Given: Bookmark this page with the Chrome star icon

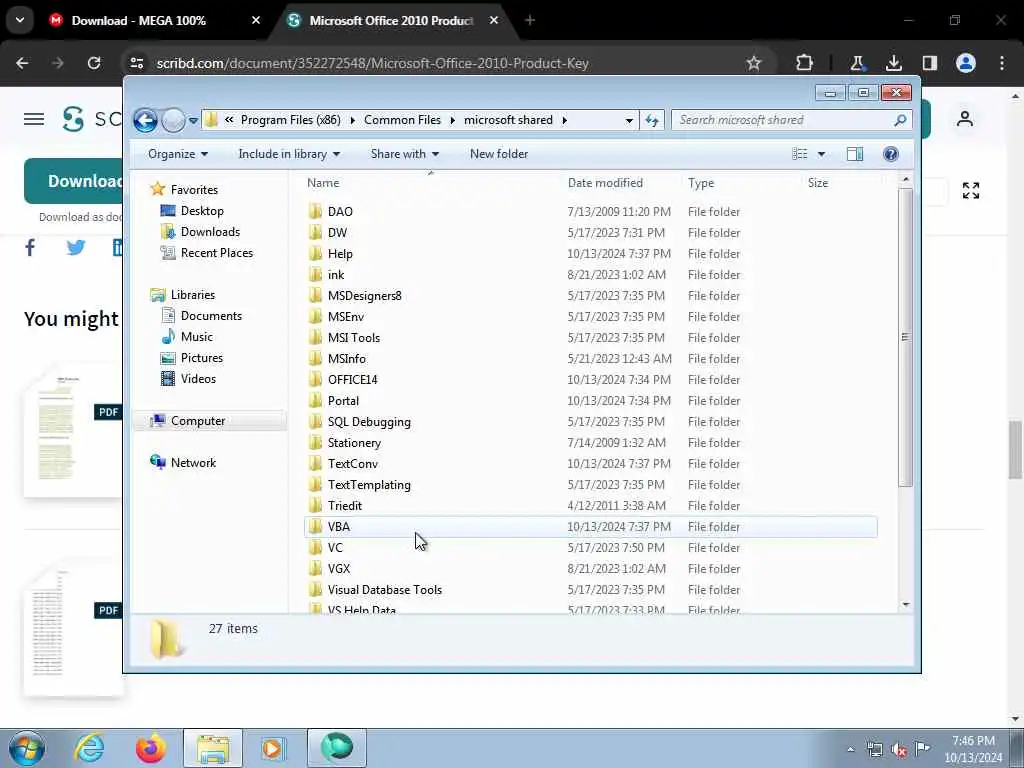Looking at the screenshot, I should [x=754, y=63].
